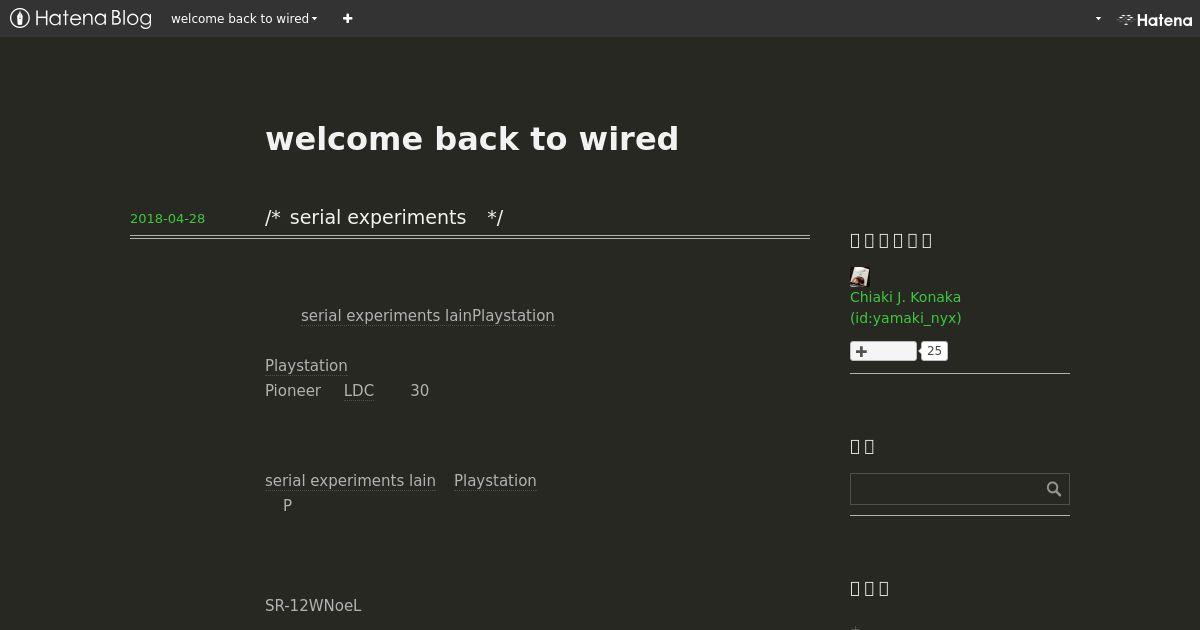Expand the small arrow menu beside Hatena

[x=1098, y=19]
